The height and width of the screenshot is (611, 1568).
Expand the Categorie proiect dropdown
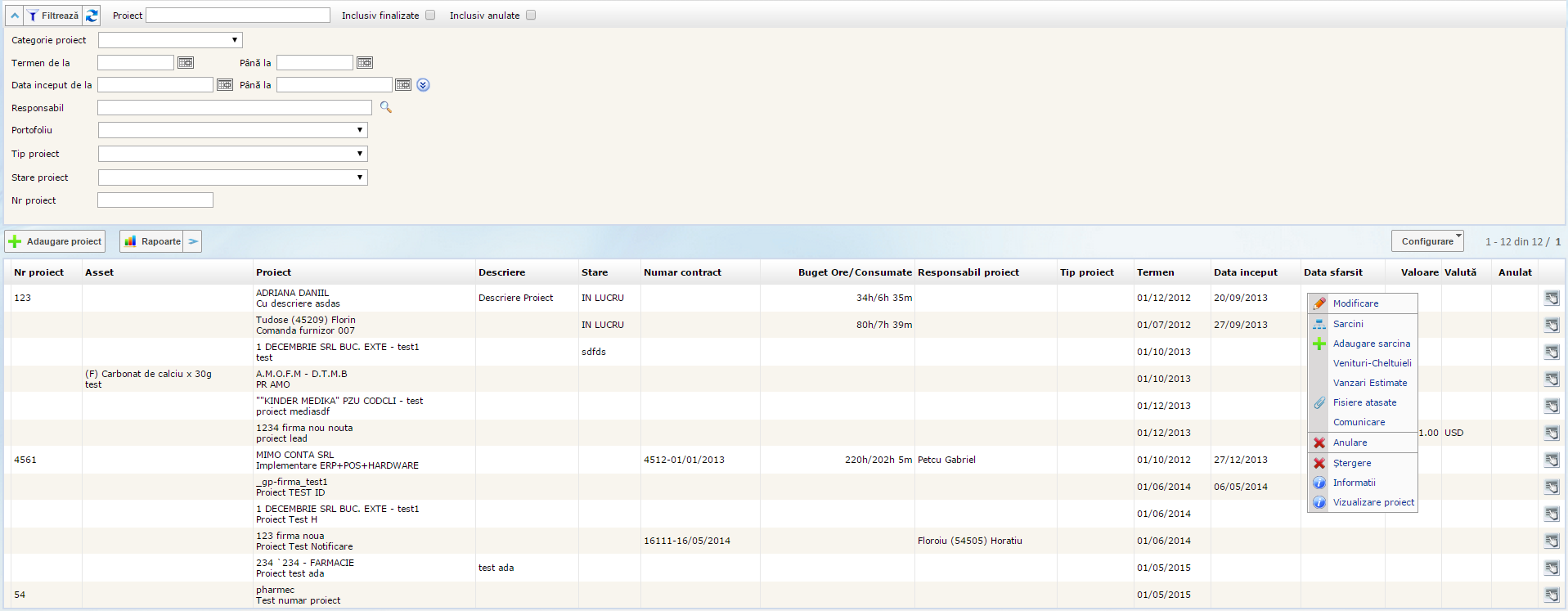[x=170, y=40]
